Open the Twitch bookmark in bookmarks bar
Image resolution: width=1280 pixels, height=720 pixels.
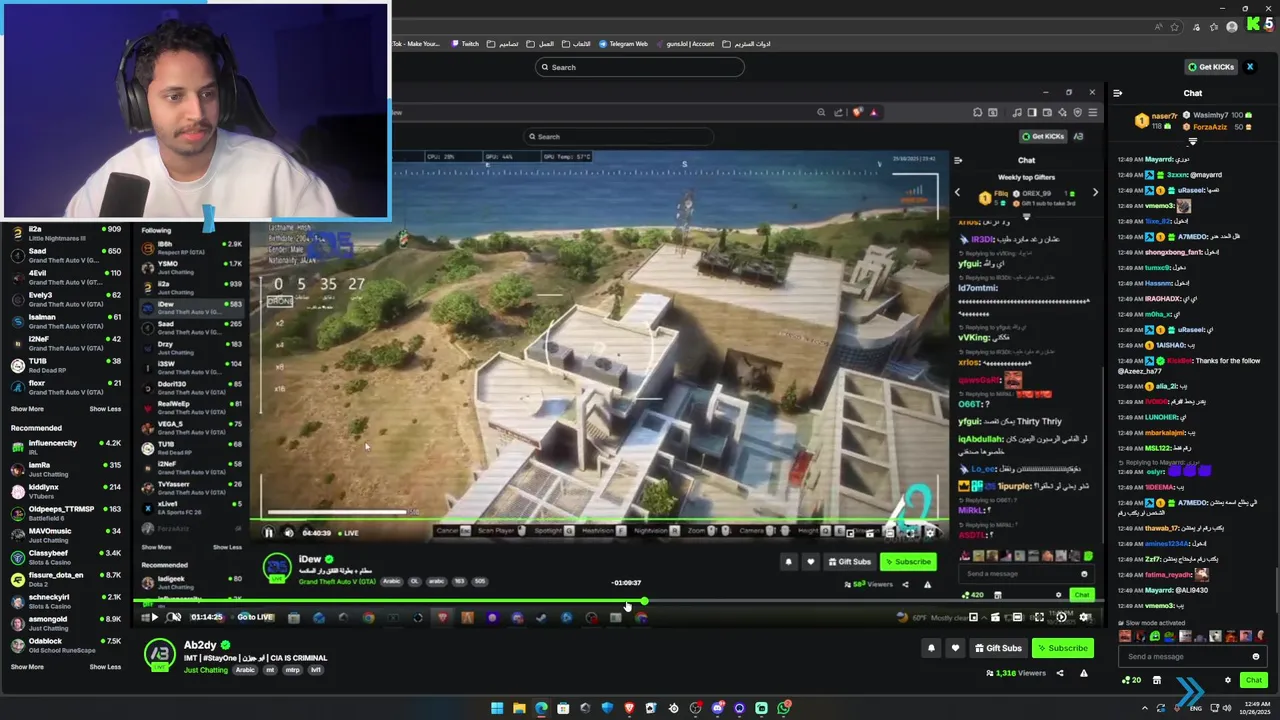[465, 44]
